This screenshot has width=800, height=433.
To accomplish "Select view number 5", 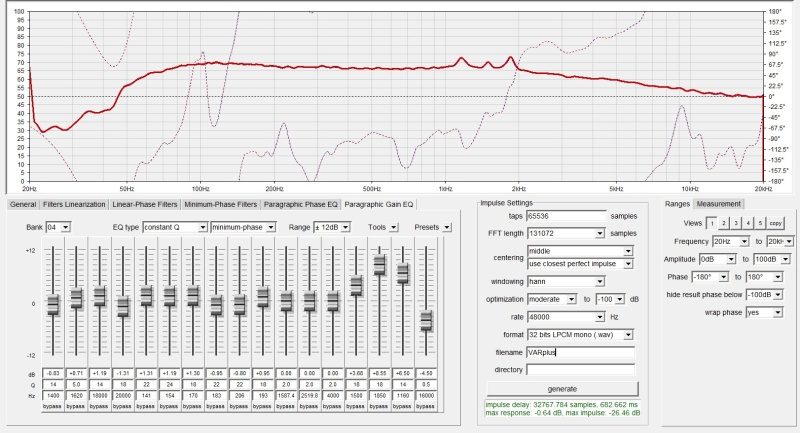I will pyautogui.click(x=759, y=223).
